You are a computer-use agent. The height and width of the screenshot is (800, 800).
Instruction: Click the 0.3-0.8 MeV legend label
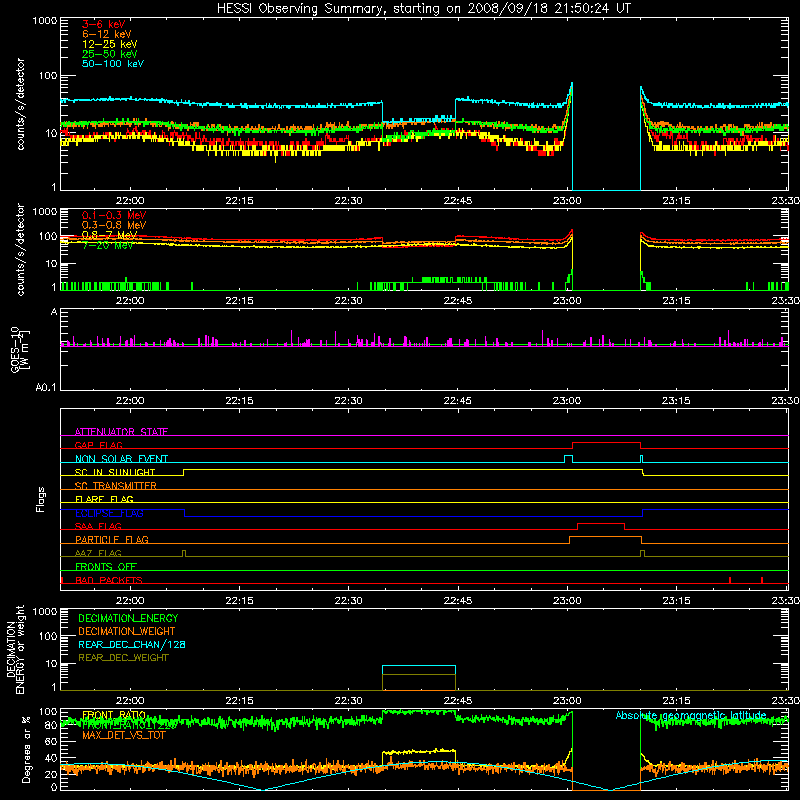(x=114, y=225)
